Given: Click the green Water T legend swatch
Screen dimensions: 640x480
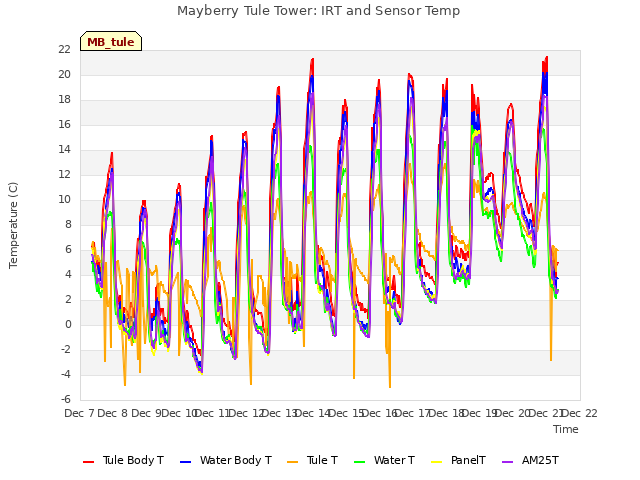Looking at the screenshot, I should (360, 462).
